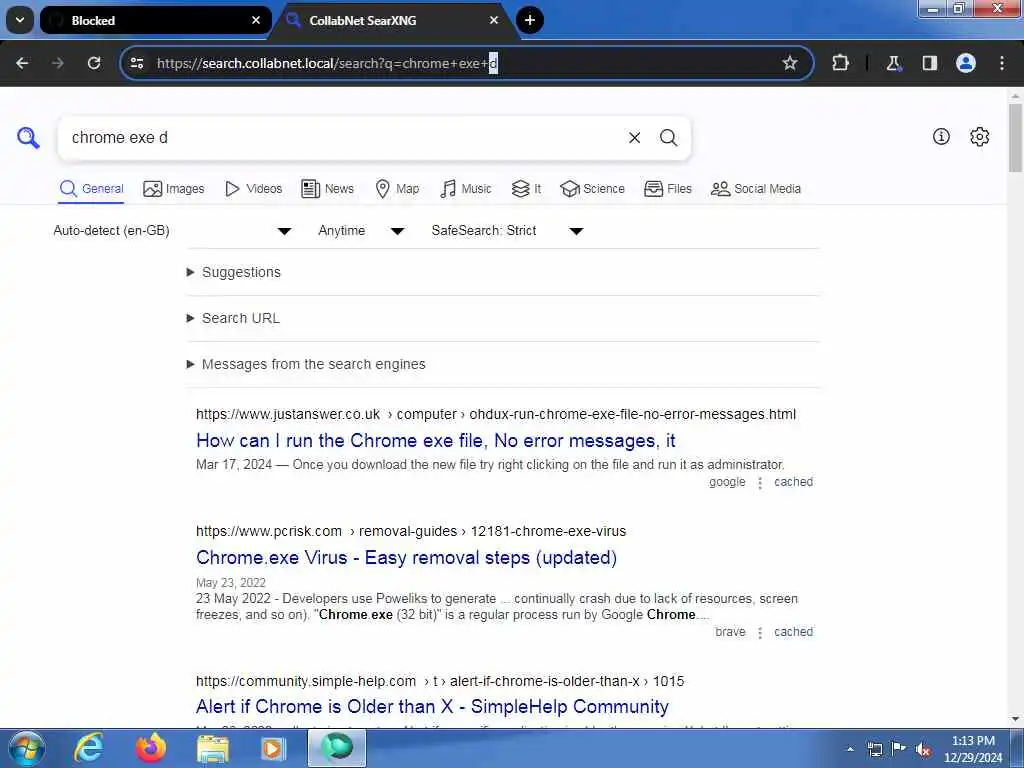Click the community.simple-help.com result URL
Screen dimensions: 1024x768
click(x=440, y=681)
